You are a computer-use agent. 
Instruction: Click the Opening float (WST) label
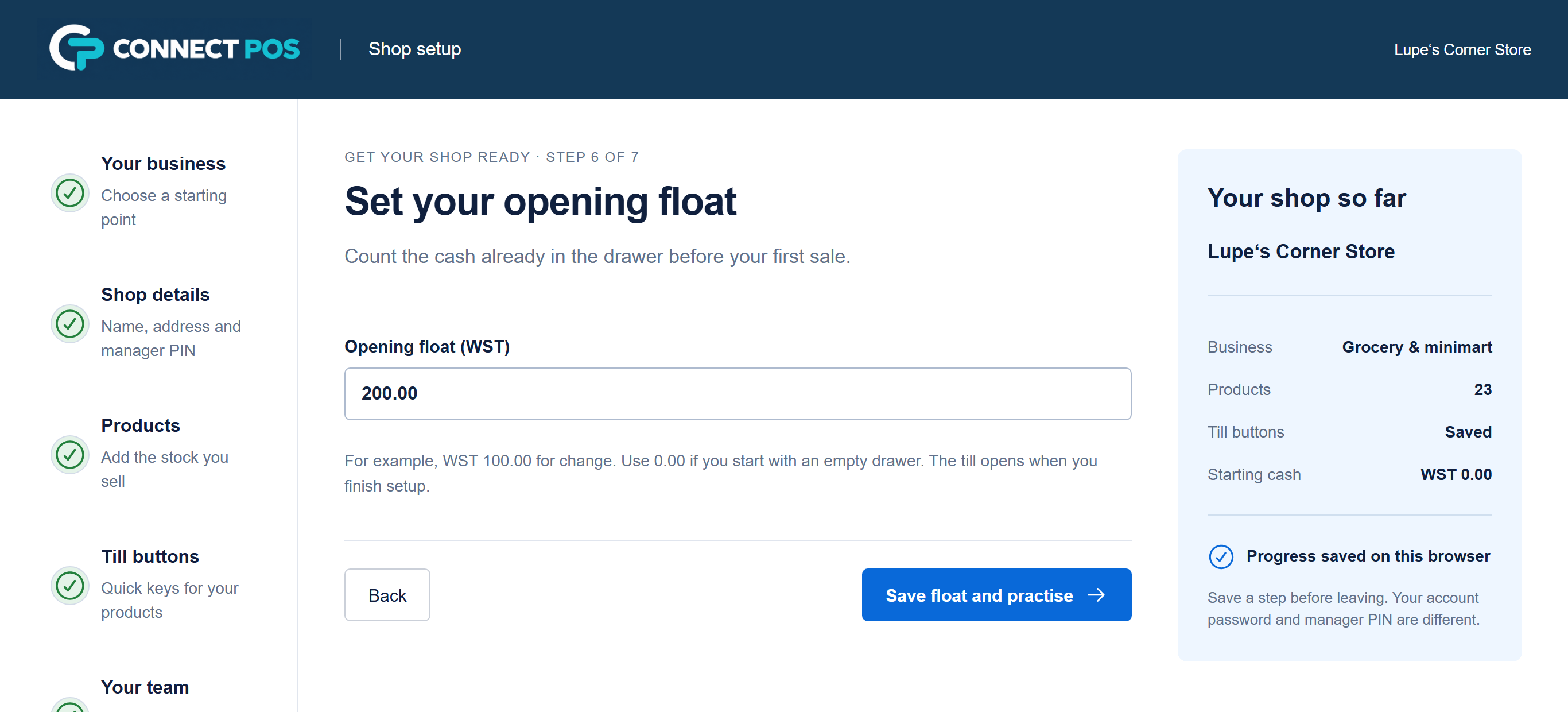[428, 347]
